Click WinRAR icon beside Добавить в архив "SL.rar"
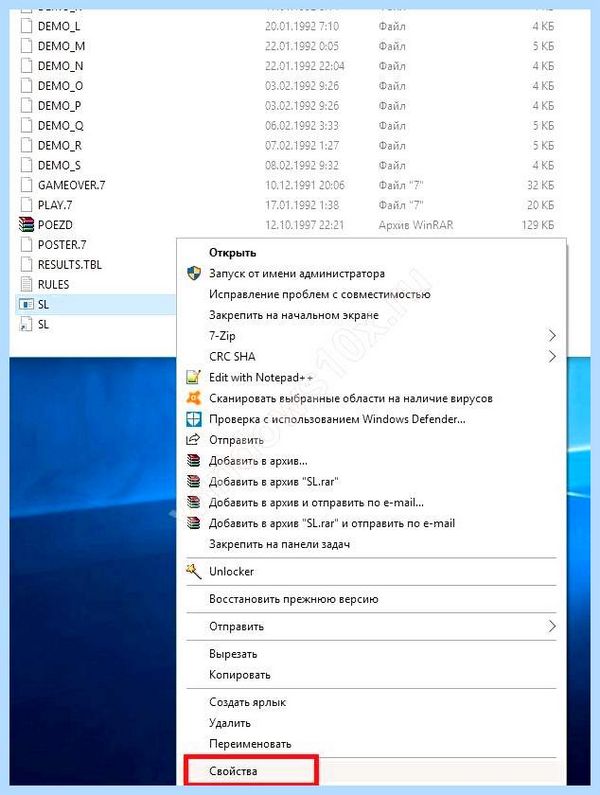 (x=194, y=481)
